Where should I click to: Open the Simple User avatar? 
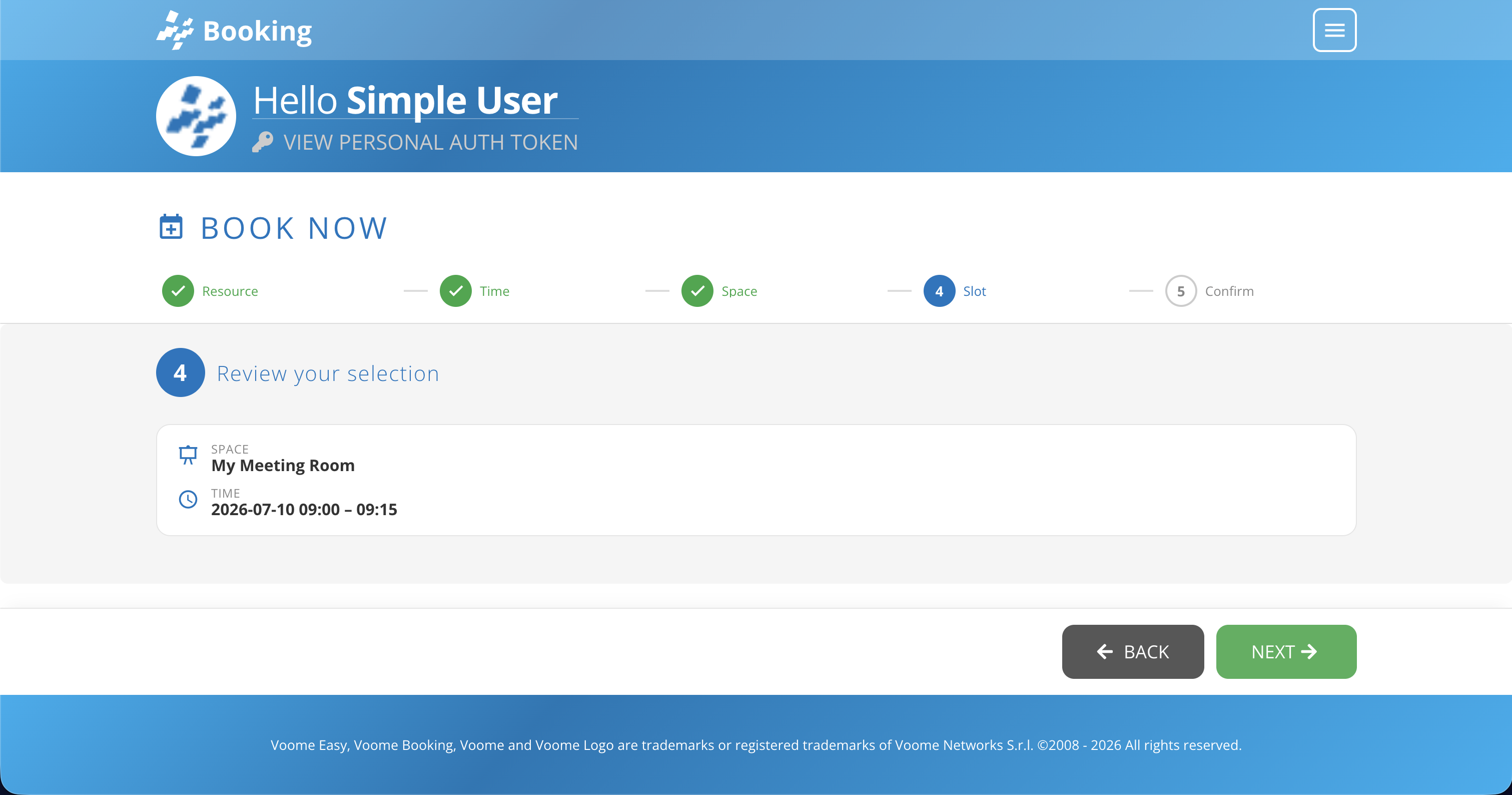click(x=196, y=116)
